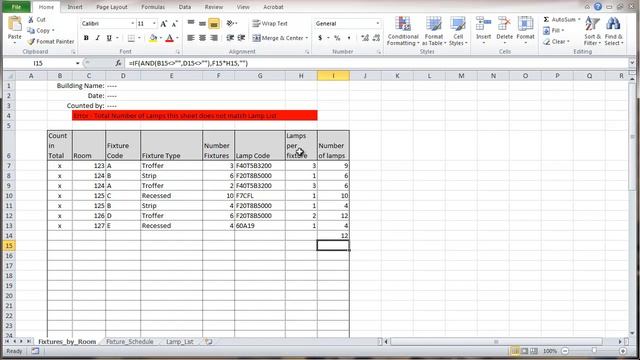Open the Fill menu
This screenshot has width=640, height=360.
(x=553, y=31)
